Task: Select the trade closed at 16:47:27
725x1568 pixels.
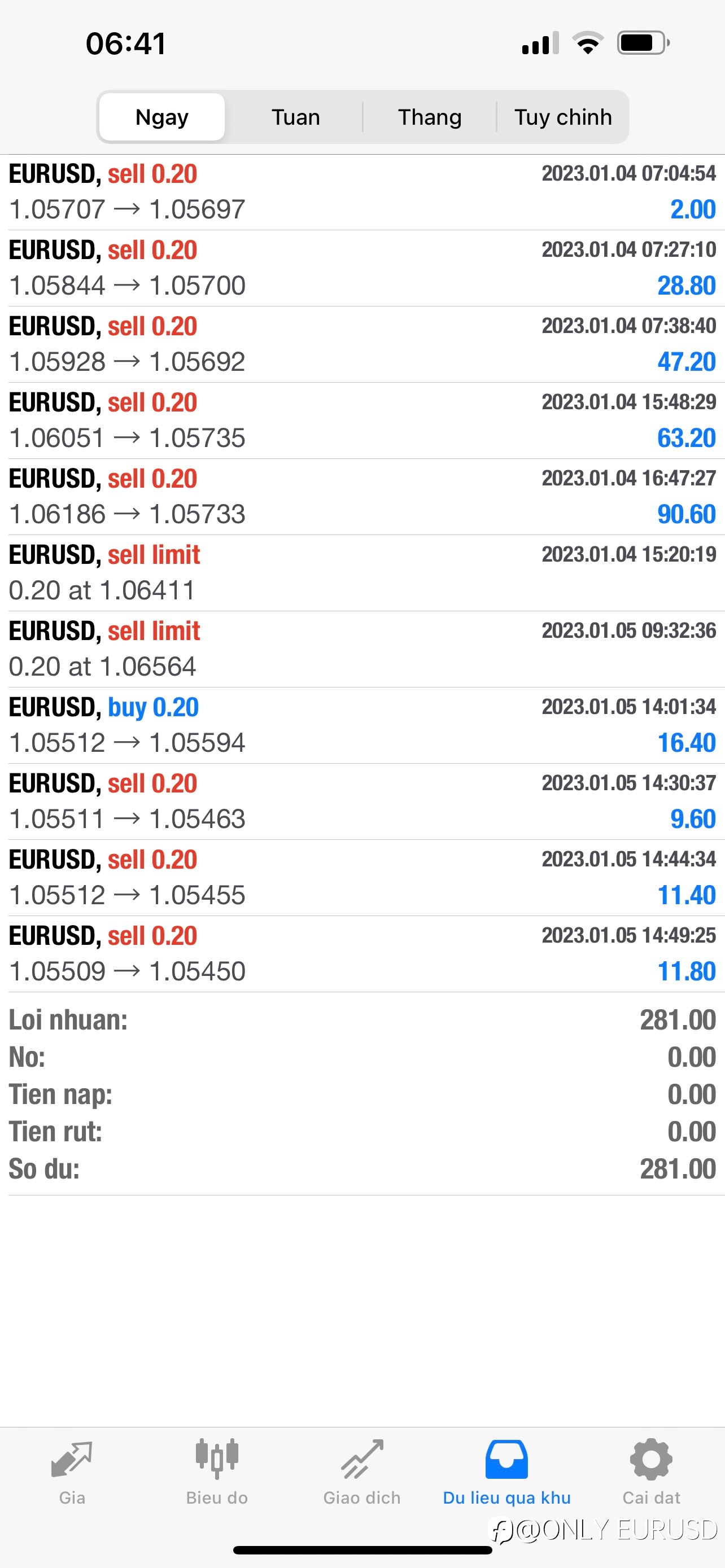Action: coord(362,497)
